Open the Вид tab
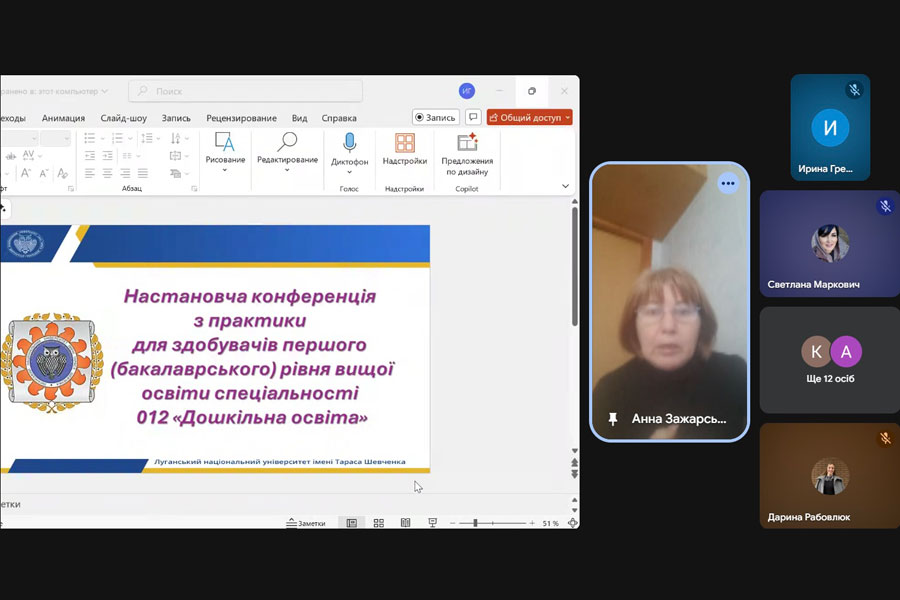Screen dimensions: 900x600 tap(299, 118)
